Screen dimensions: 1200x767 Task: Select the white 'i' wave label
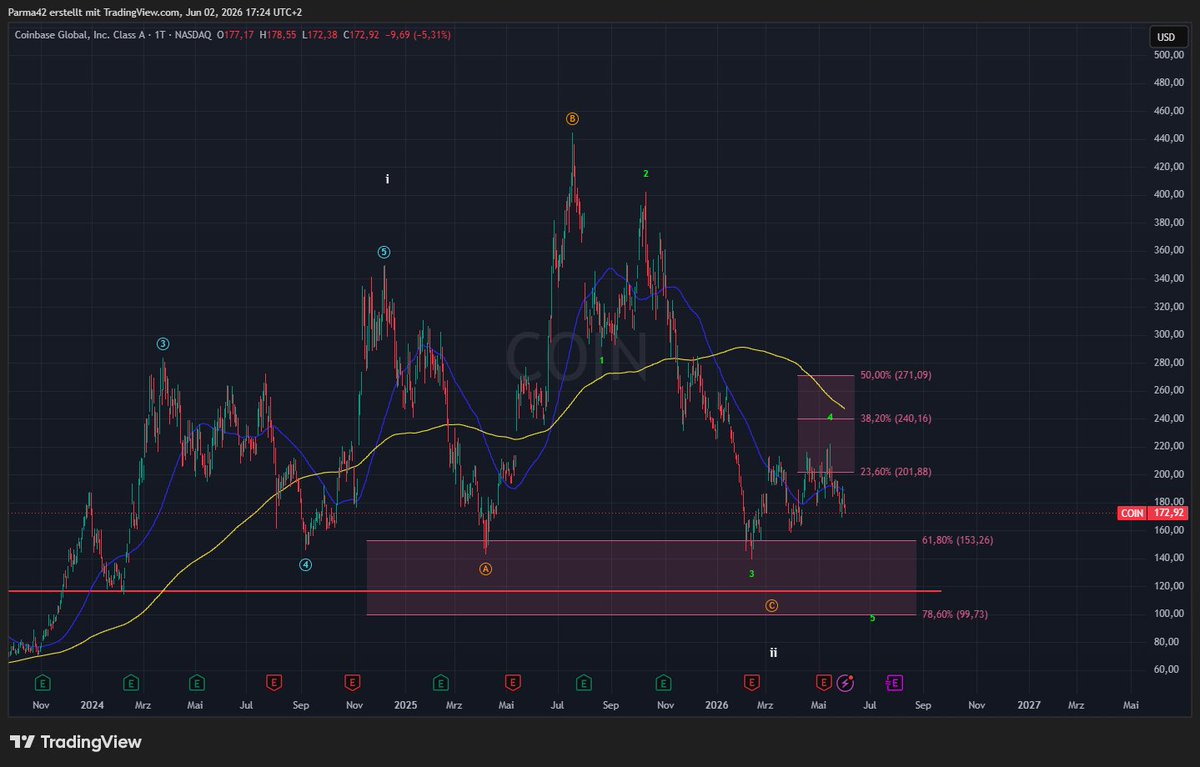pyautogui.click(x=387, y=179)
